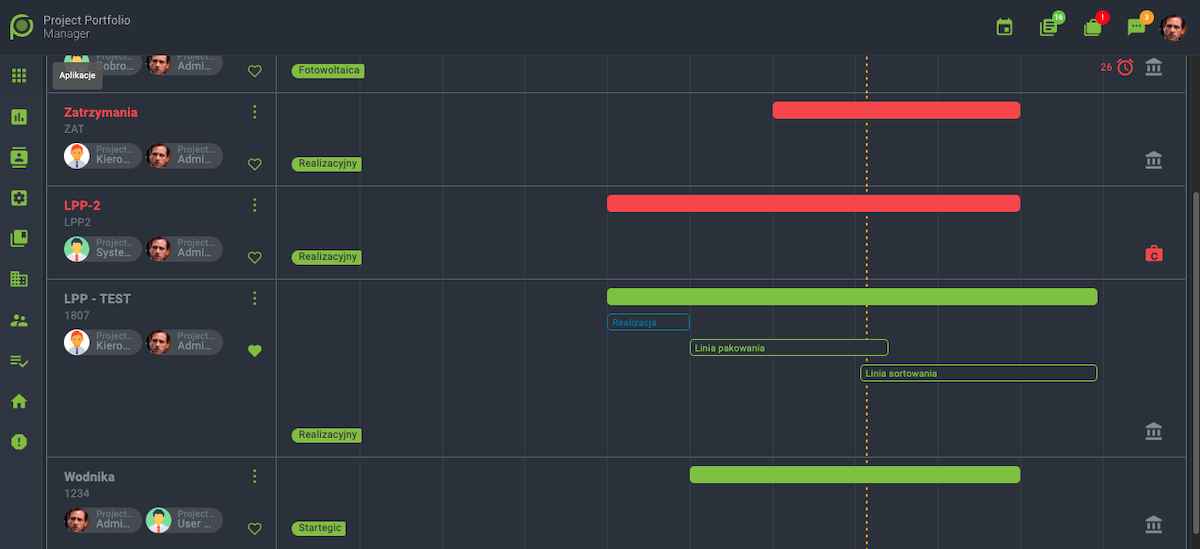
Task: Open the three-dot menu for Zatrzymania
Action: 254,112
